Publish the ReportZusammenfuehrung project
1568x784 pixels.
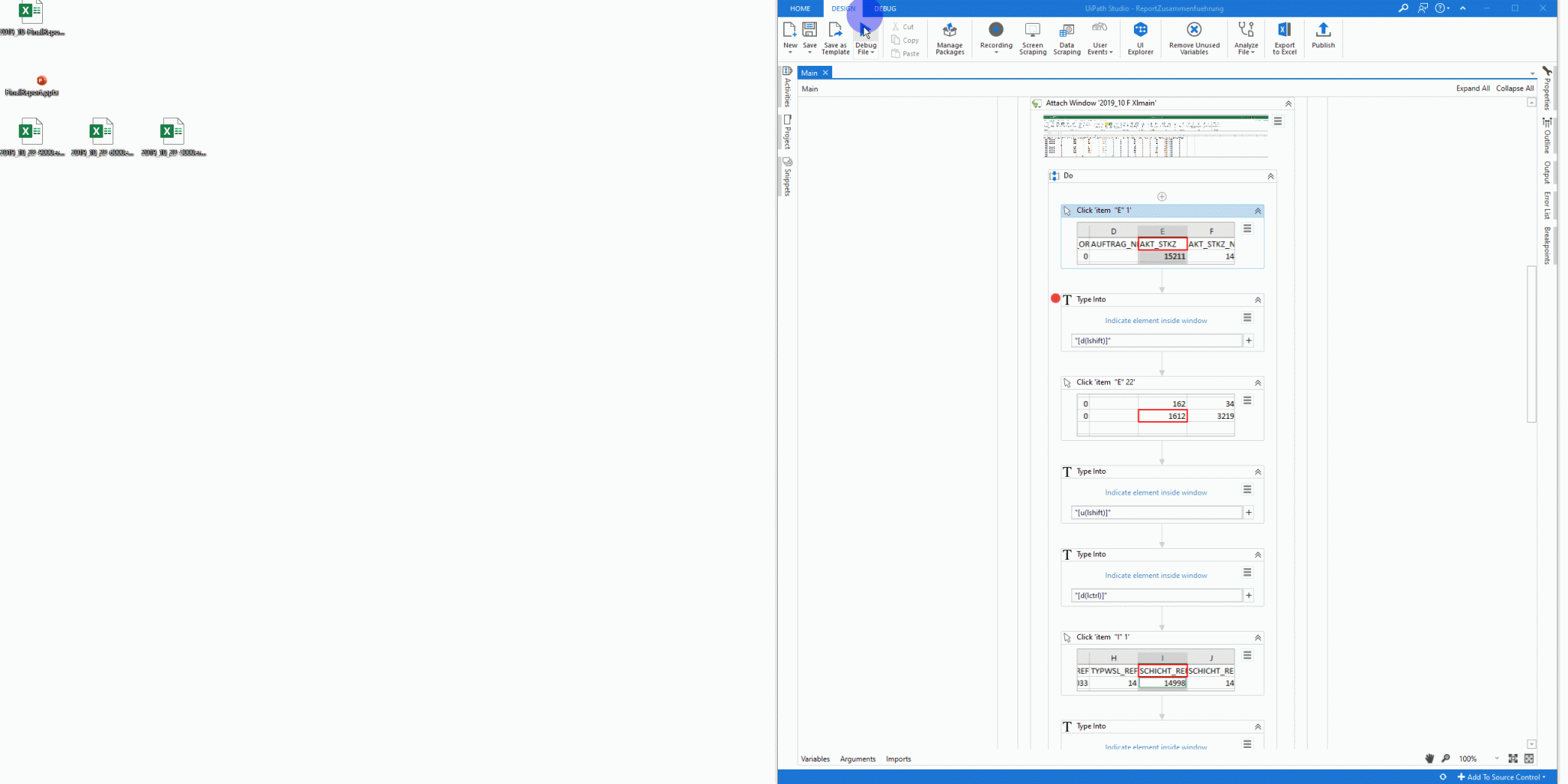(1322, 37)
